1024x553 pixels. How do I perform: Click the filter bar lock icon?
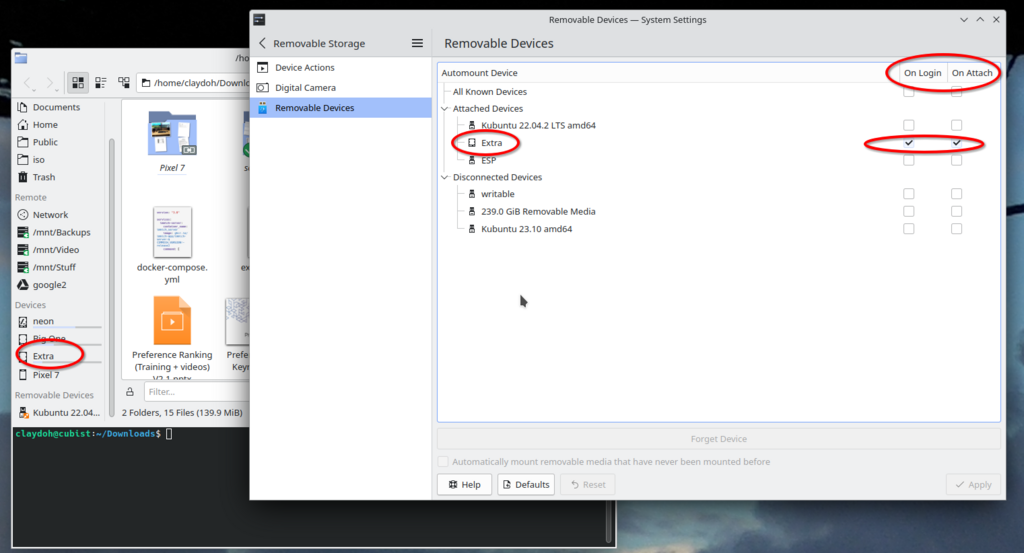click(x=130, y=392)
